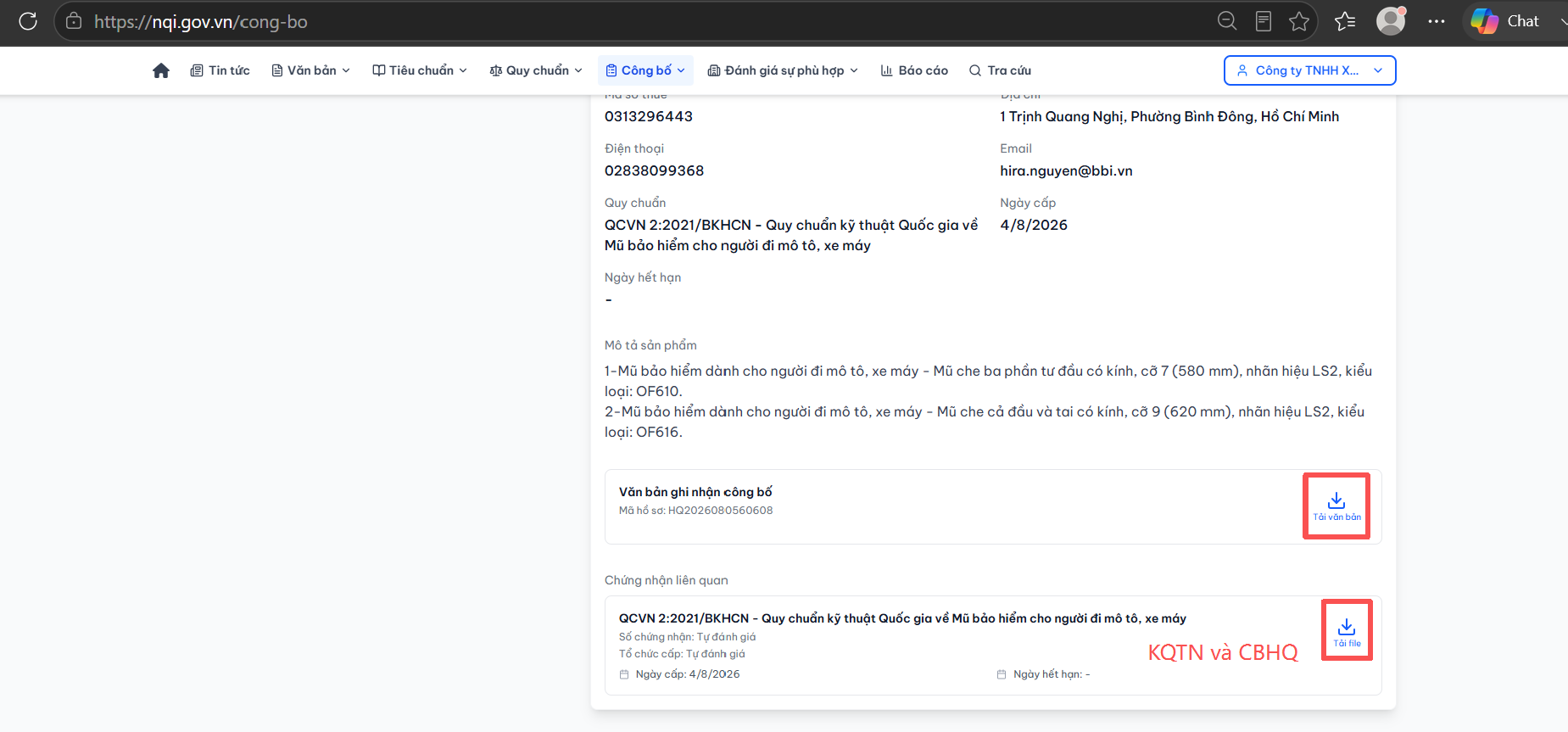1568x732 pixels.
Task: Click the Tổ chức cấp: Tự đánh giá line
Action: [682, 654]
